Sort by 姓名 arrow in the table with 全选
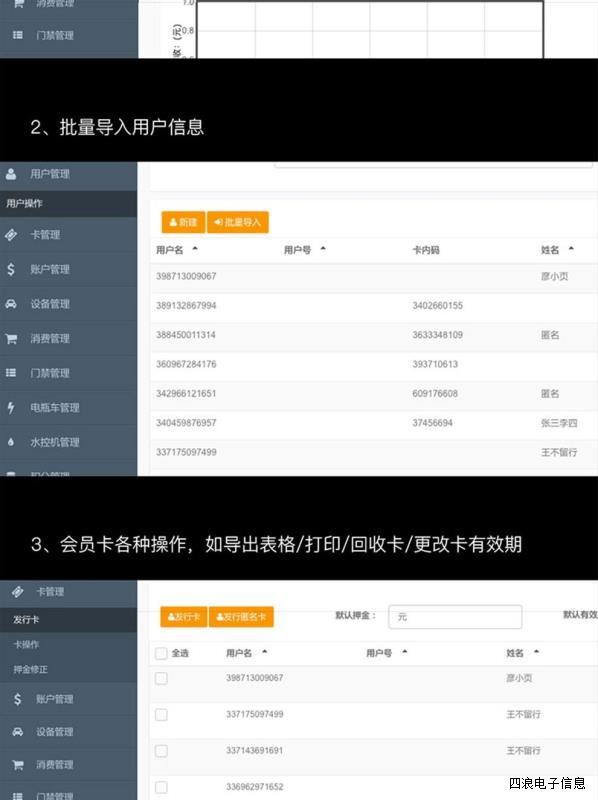Viewport: 598px width, 800px height. tap(536, 652)
